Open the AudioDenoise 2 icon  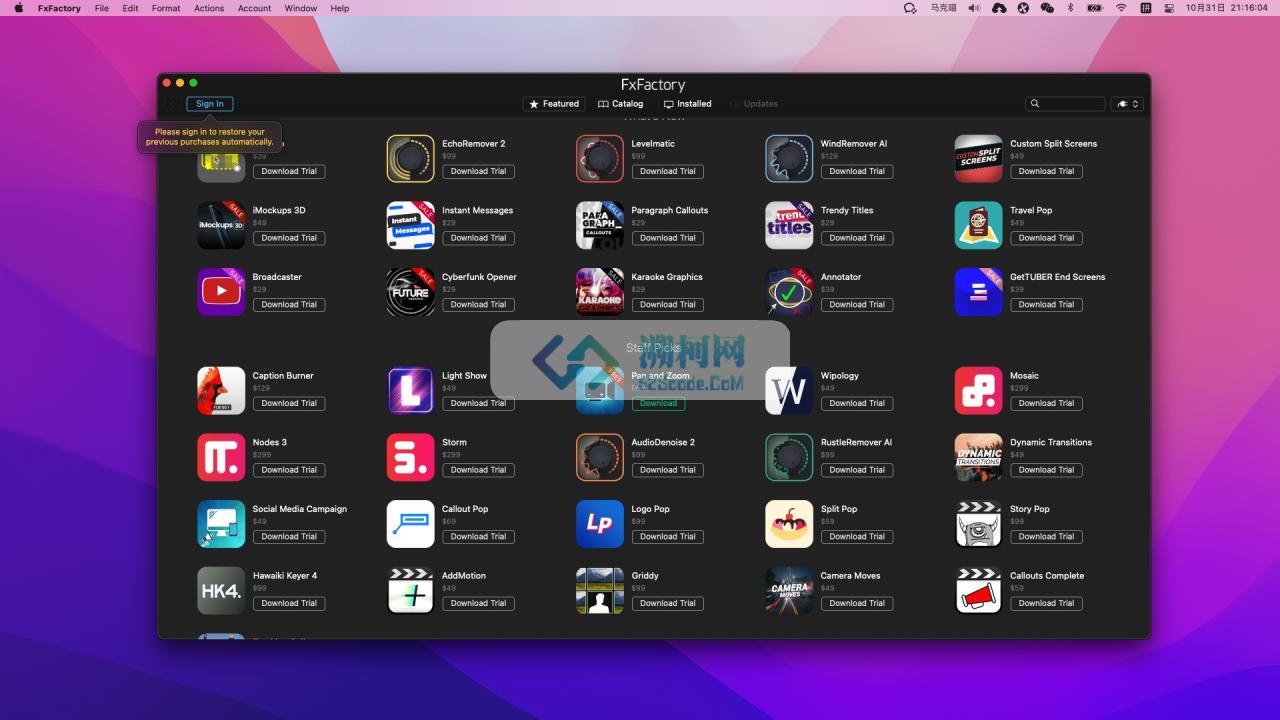600,457
